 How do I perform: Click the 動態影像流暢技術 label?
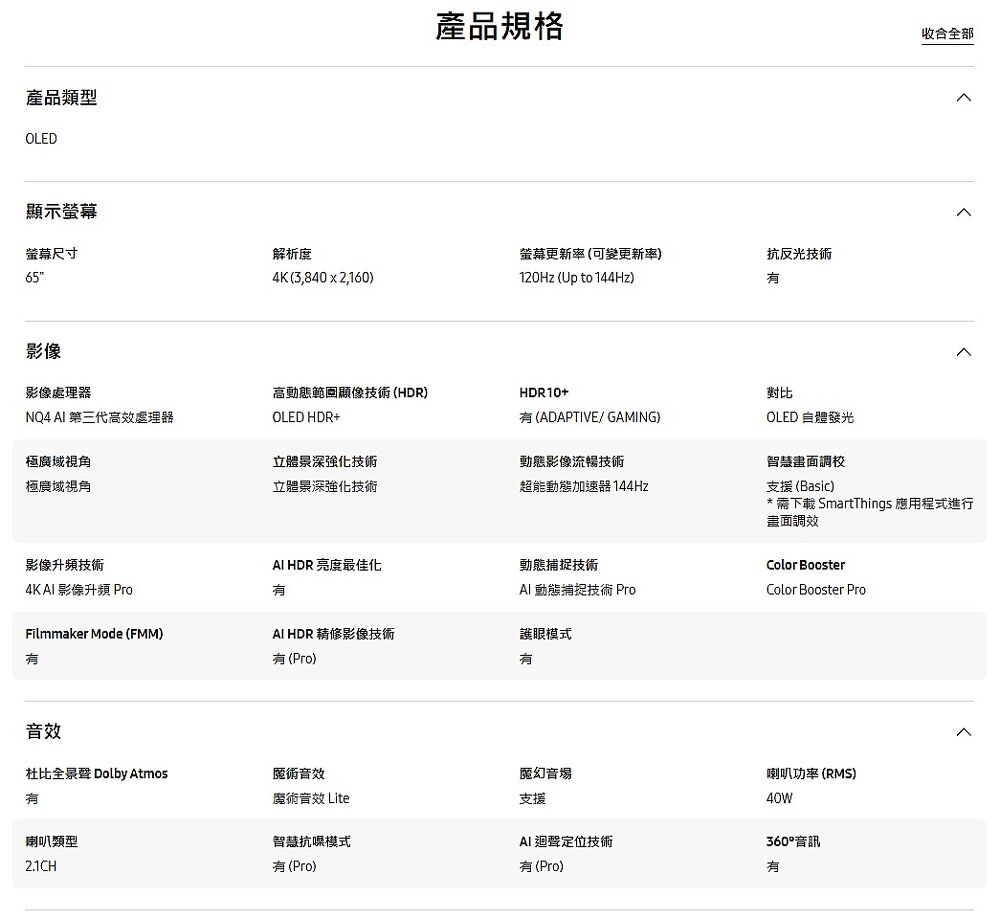[x=571, y=462]
